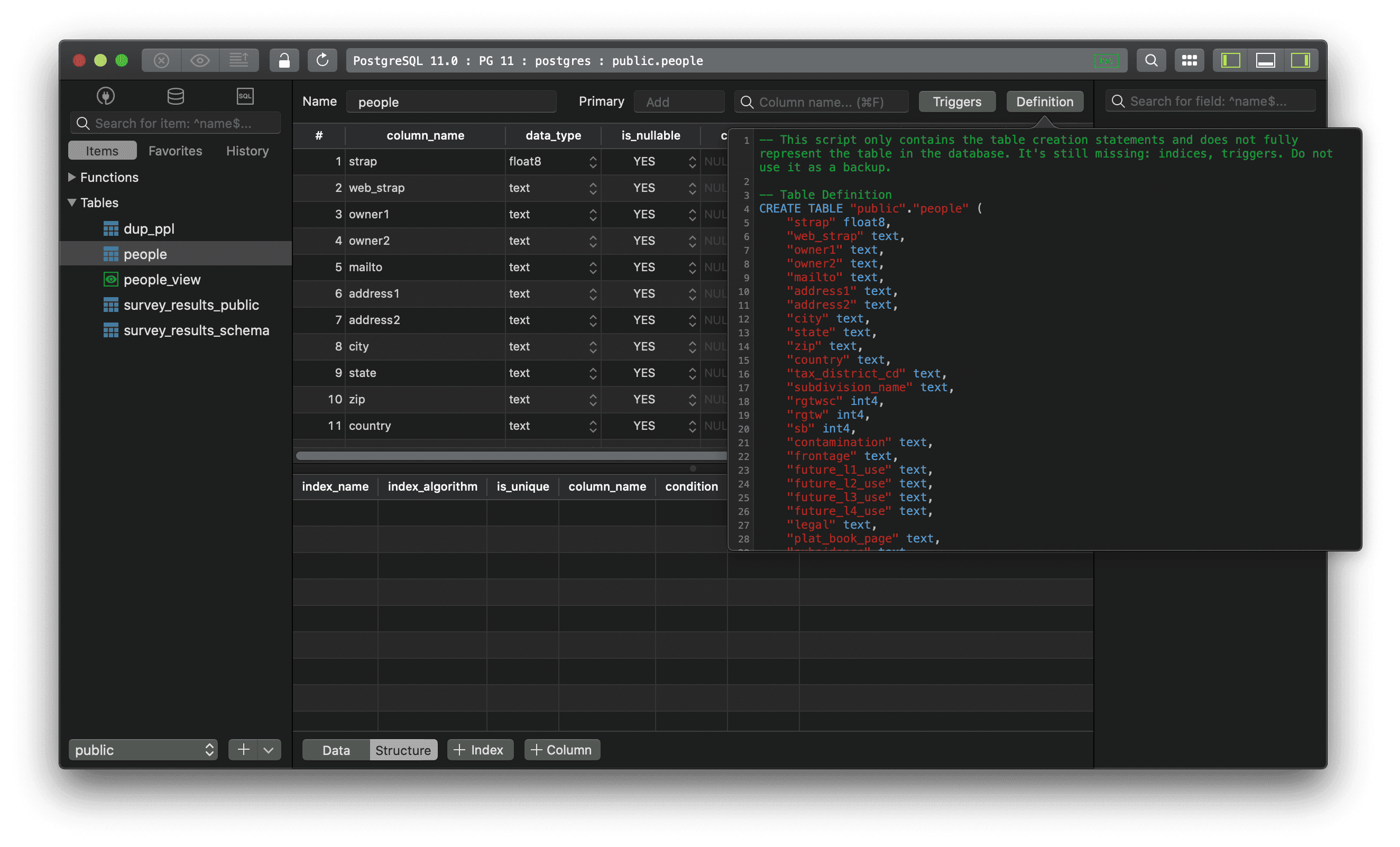Click the survey_results_schema table icon
Viewport: 1400px width, 847px height.
pyautogui.click(x=111, y=330)
